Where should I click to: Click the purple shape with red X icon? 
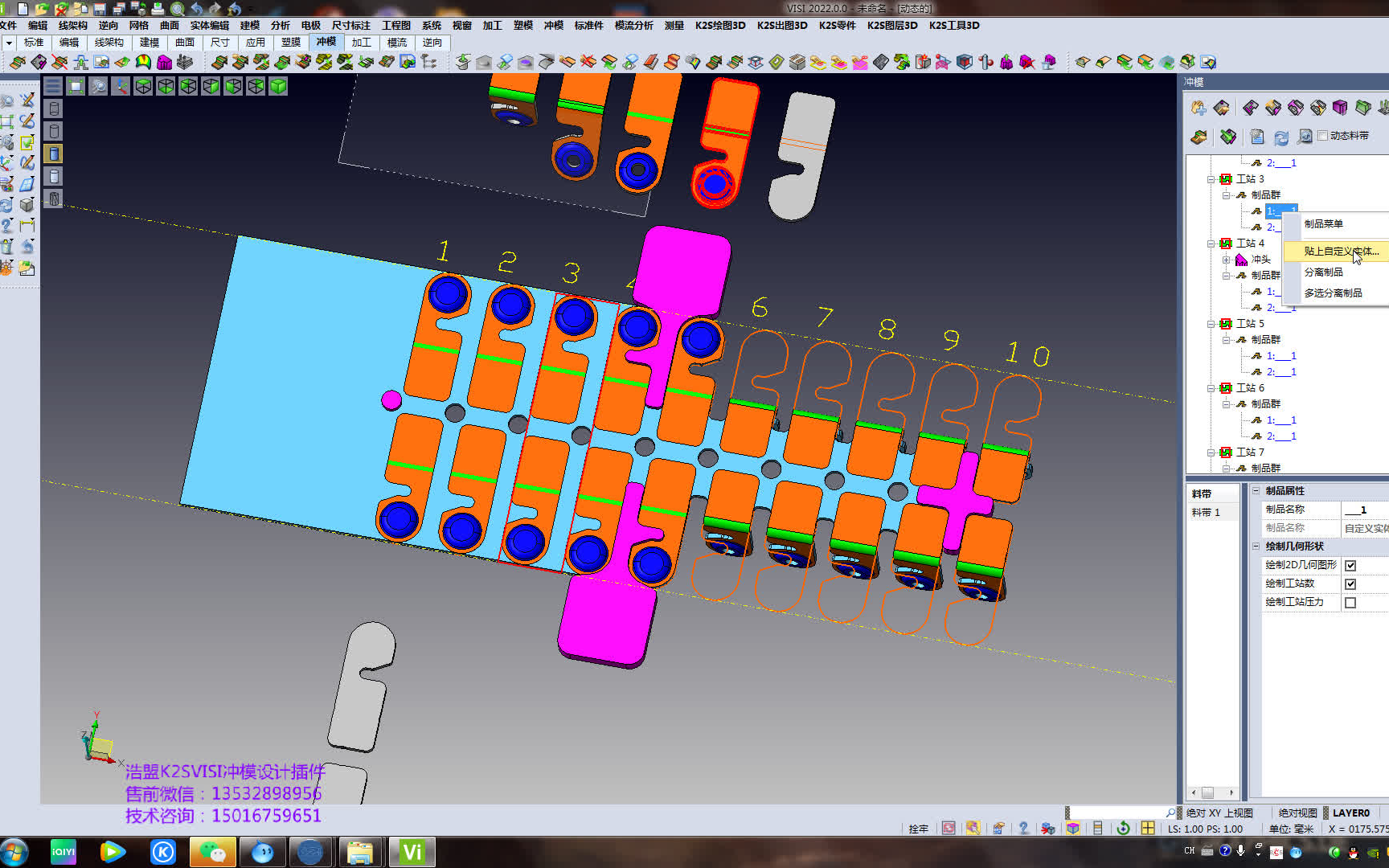coord(1027,62)
